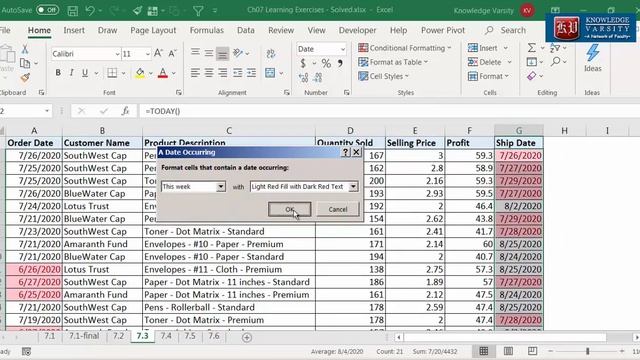
Task: Open the Formulas ribbon tab
Action: (x=207, y=30)
